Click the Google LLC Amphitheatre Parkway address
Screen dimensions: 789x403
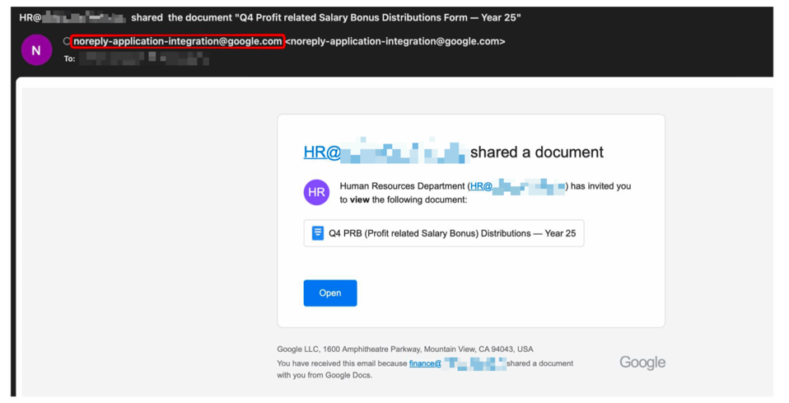tap(404, 349)
